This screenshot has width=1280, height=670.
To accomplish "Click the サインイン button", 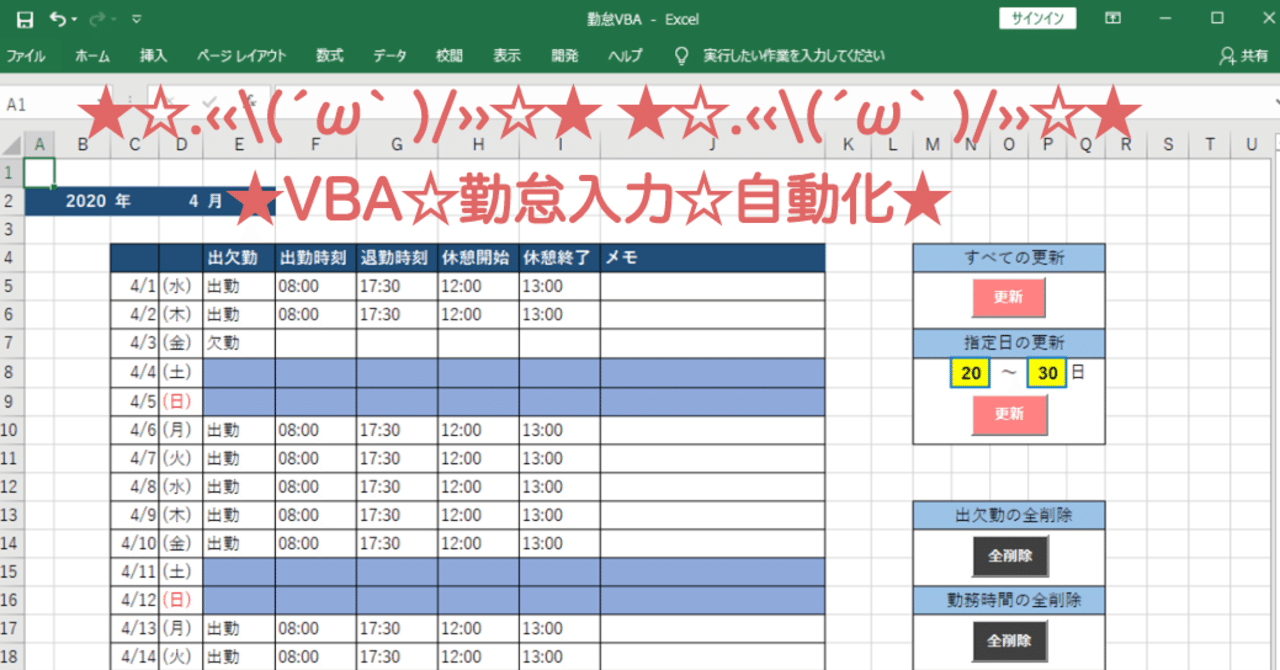I will (x=1037, y=18).
